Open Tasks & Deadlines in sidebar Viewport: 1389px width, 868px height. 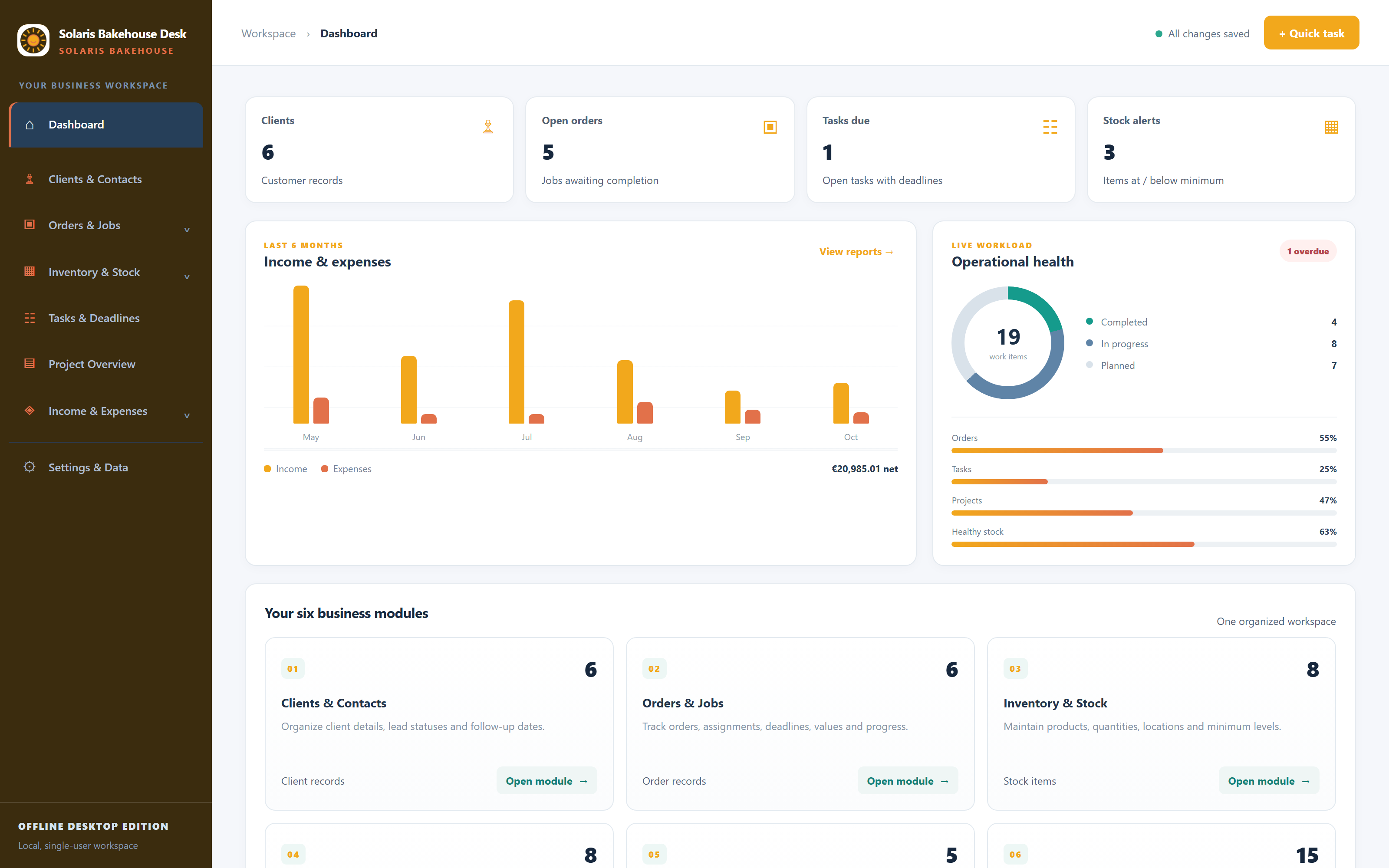click(x=106, y=318)
